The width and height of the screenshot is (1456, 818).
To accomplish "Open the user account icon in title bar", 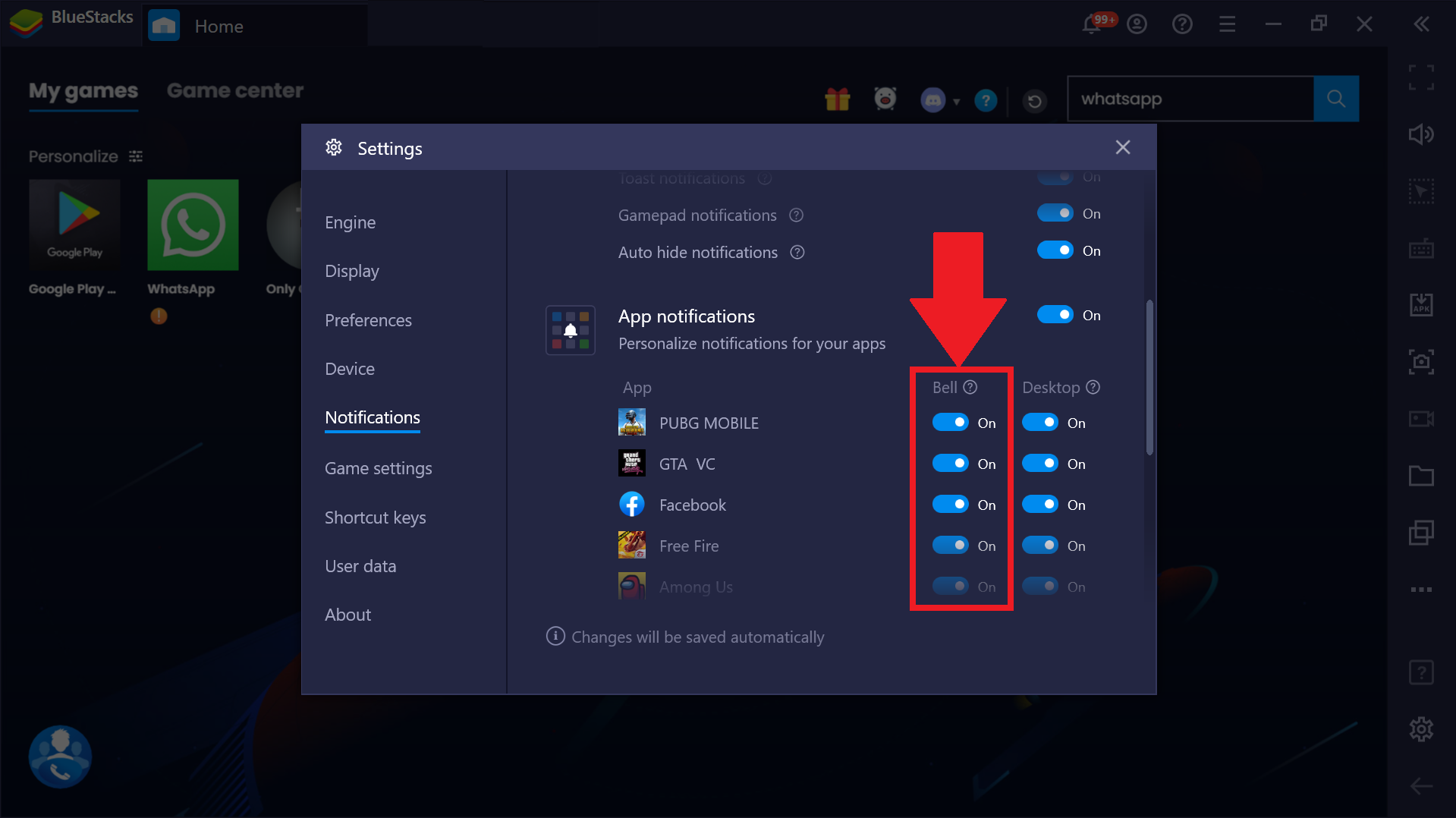I will [x=1137, y=24].
